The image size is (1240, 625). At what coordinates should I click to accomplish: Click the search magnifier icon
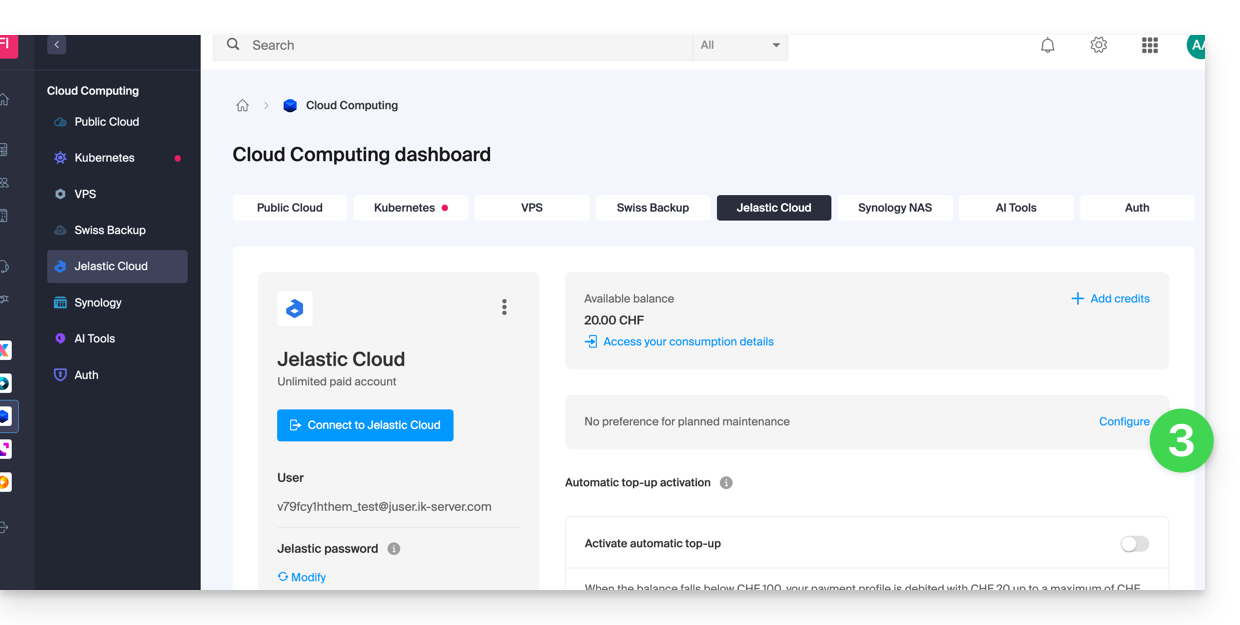tap(233, 45)
